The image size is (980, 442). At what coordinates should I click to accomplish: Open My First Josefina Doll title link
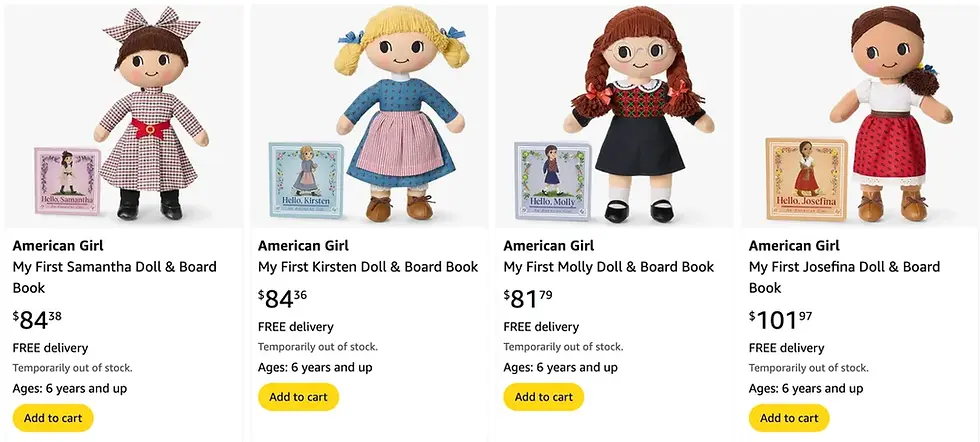click(x=844, y=277)
